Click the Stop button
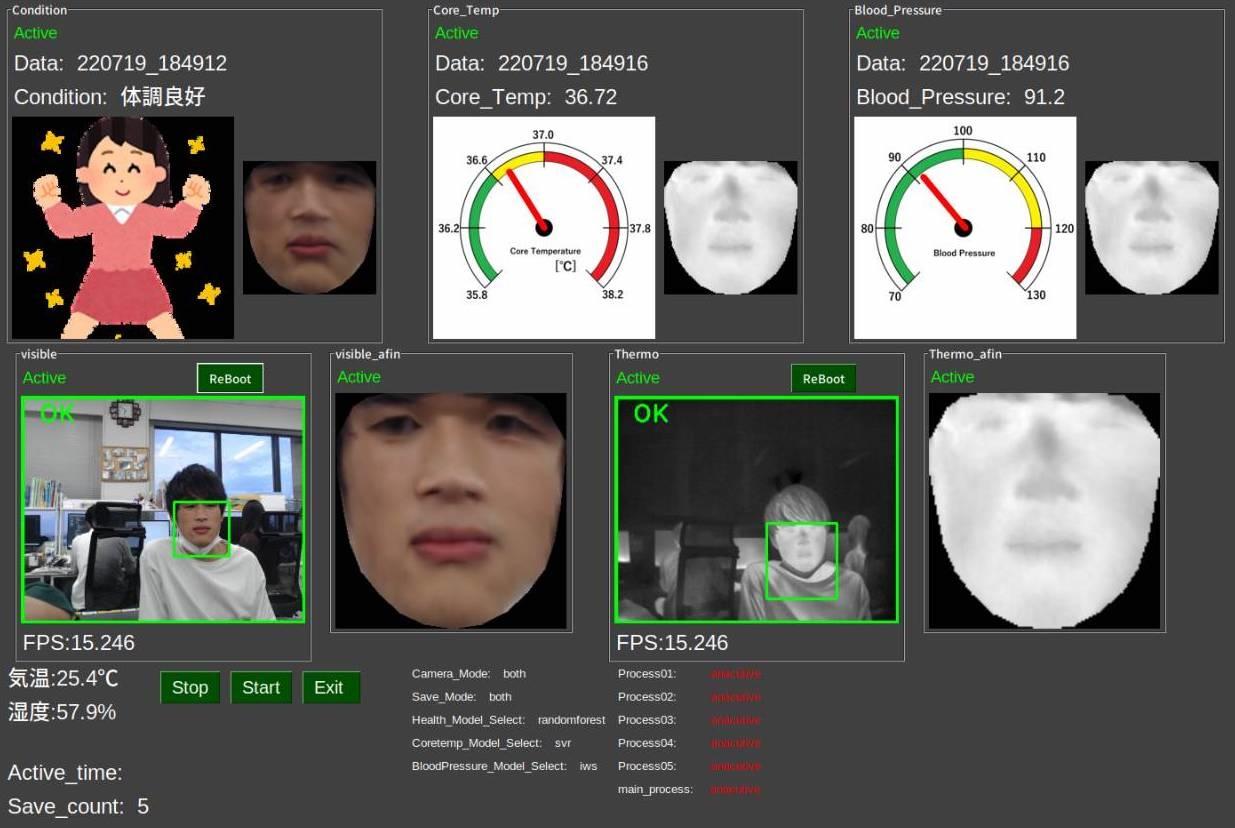 click(x=190, y=687)
